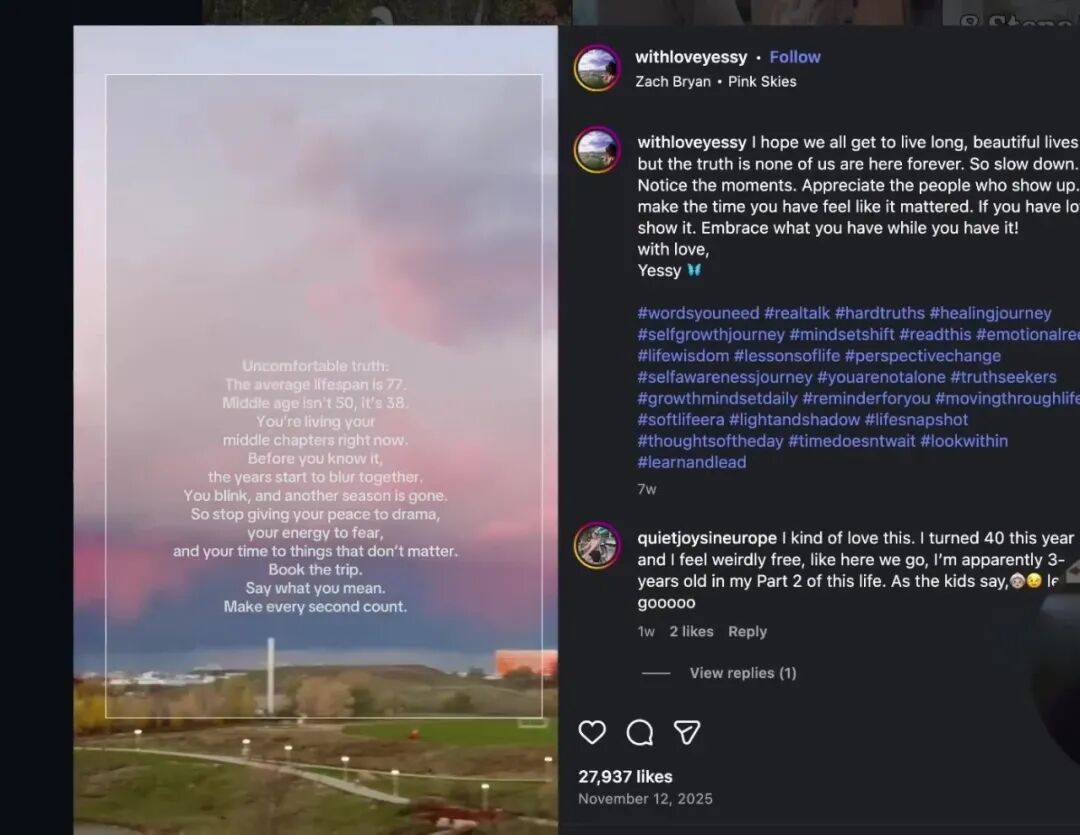Expand View replies (1) under the comment
This screenshot has height=835, width=1080.
[742, 673]
